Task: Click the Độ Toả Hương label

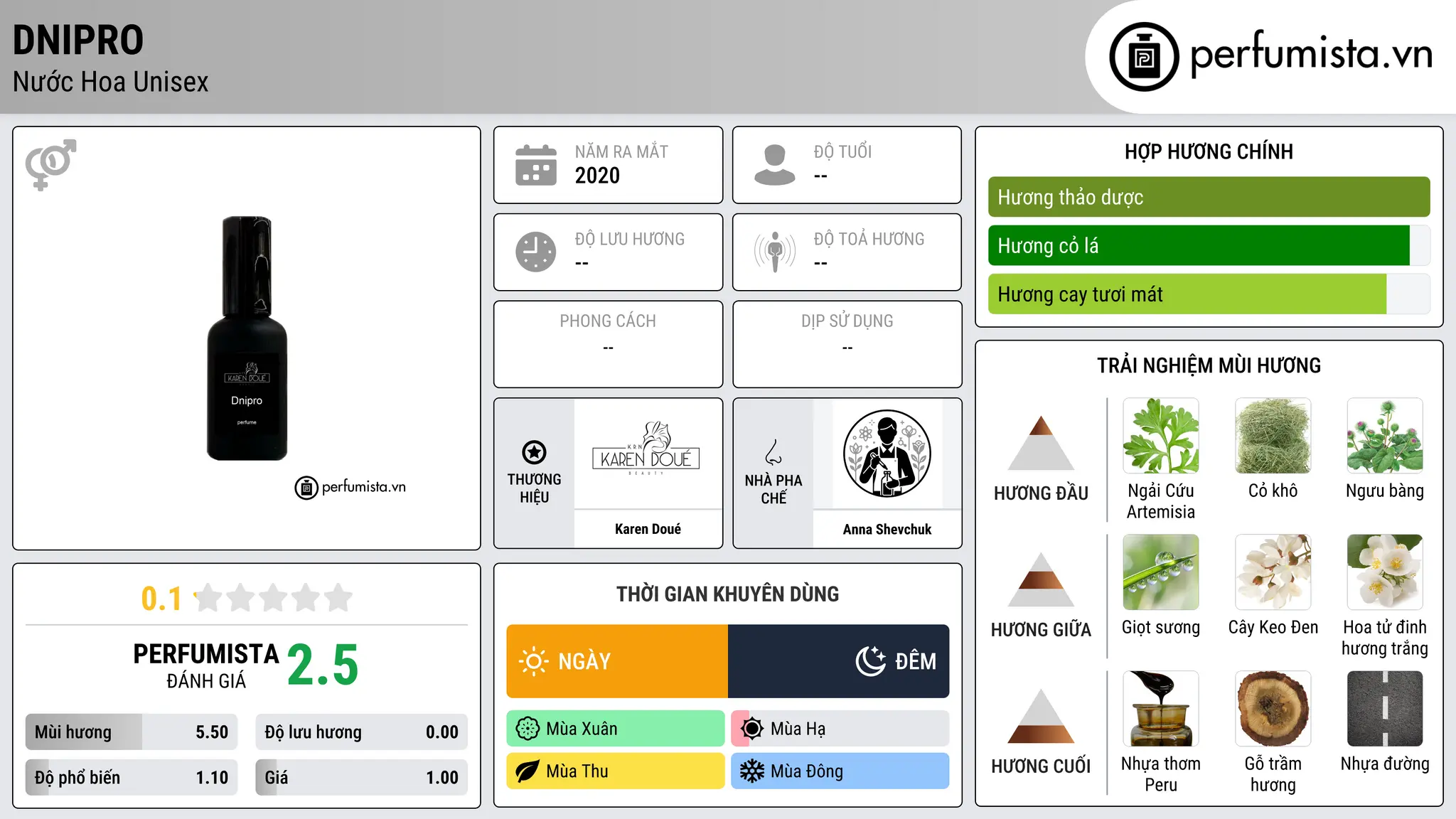Action: tap(869, 239)
